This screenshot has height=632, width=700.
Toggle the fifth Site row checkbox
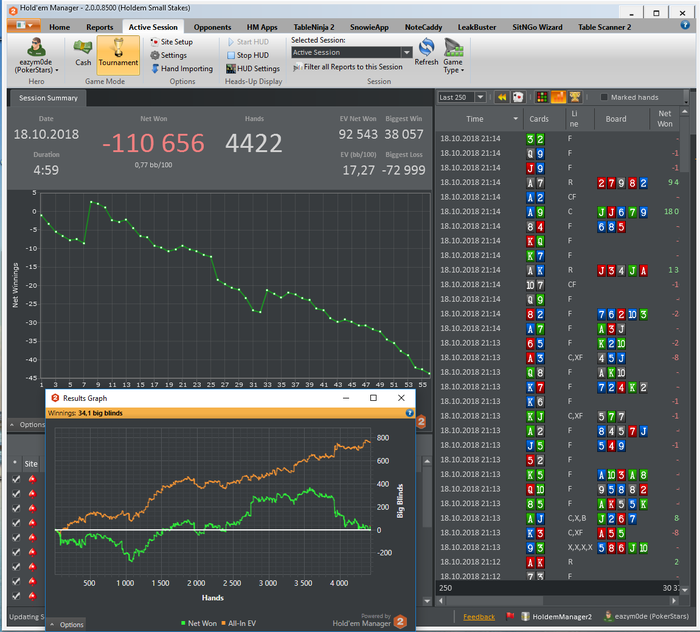(16, 538)
